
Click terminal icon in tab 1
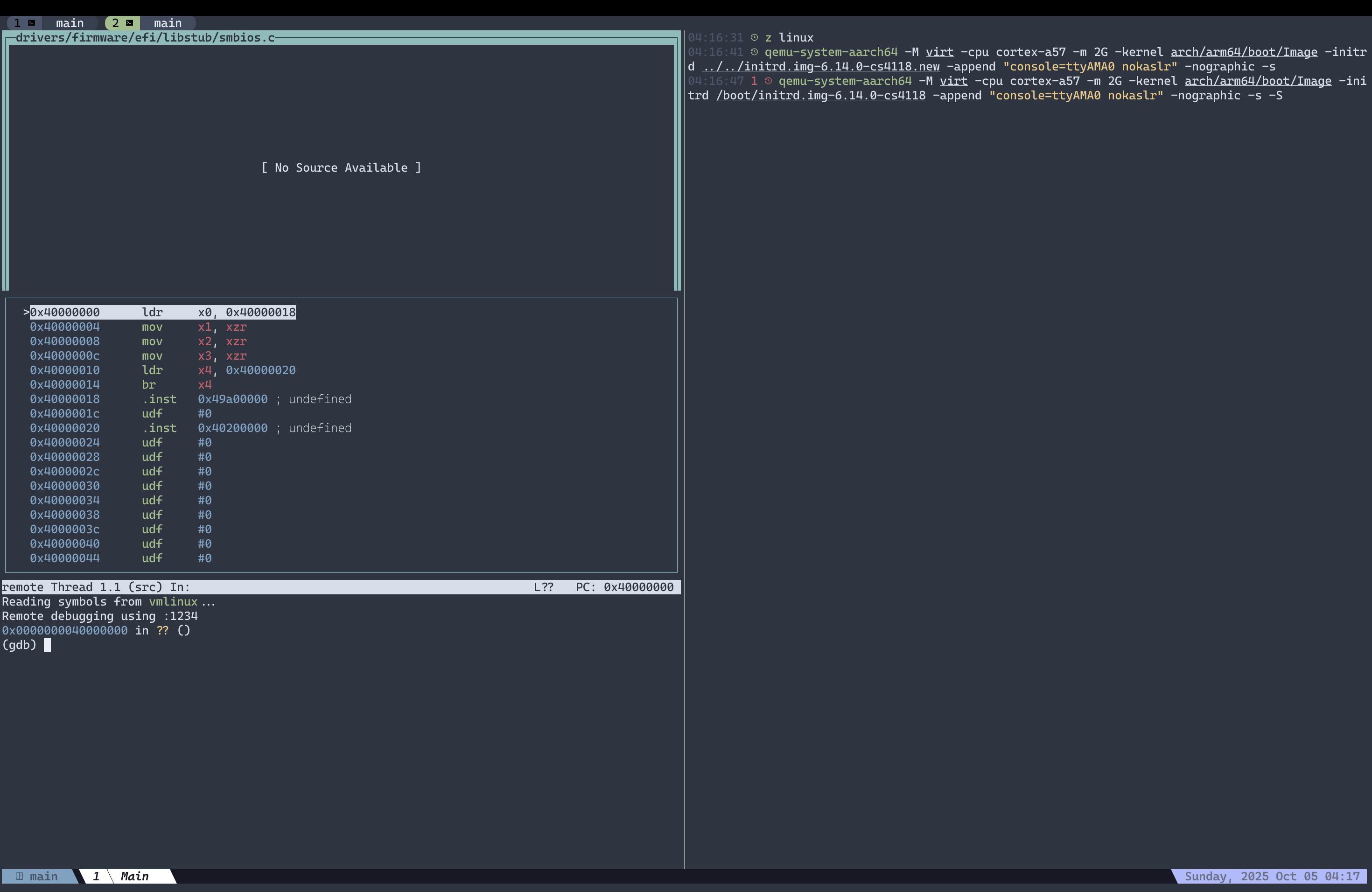click(x=32, y=23)
